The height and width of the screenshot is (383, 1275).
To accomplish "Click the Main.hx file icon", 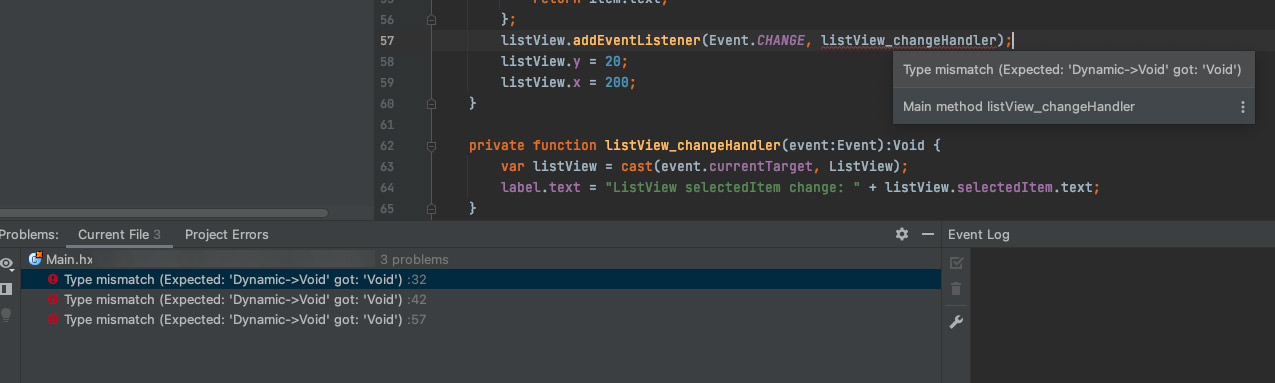I will click(x=35, y=259).
